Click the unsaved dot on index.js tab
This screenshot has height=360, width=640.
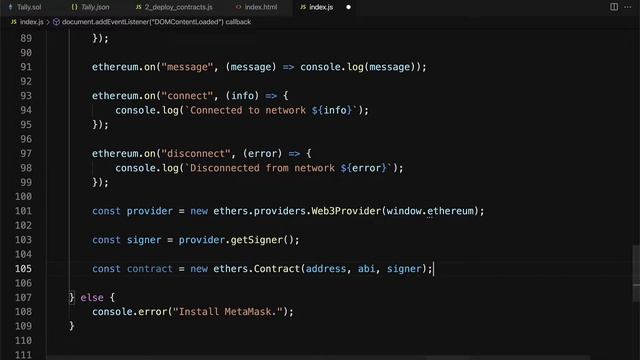pyautogui.click(x=348, y=7)
